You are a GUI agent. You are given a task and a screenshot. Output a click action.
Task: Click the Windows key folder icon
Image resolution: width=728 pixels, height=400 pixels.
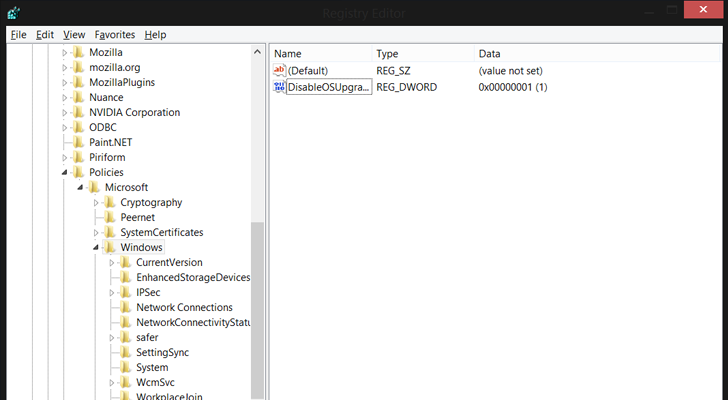point(110,247)
